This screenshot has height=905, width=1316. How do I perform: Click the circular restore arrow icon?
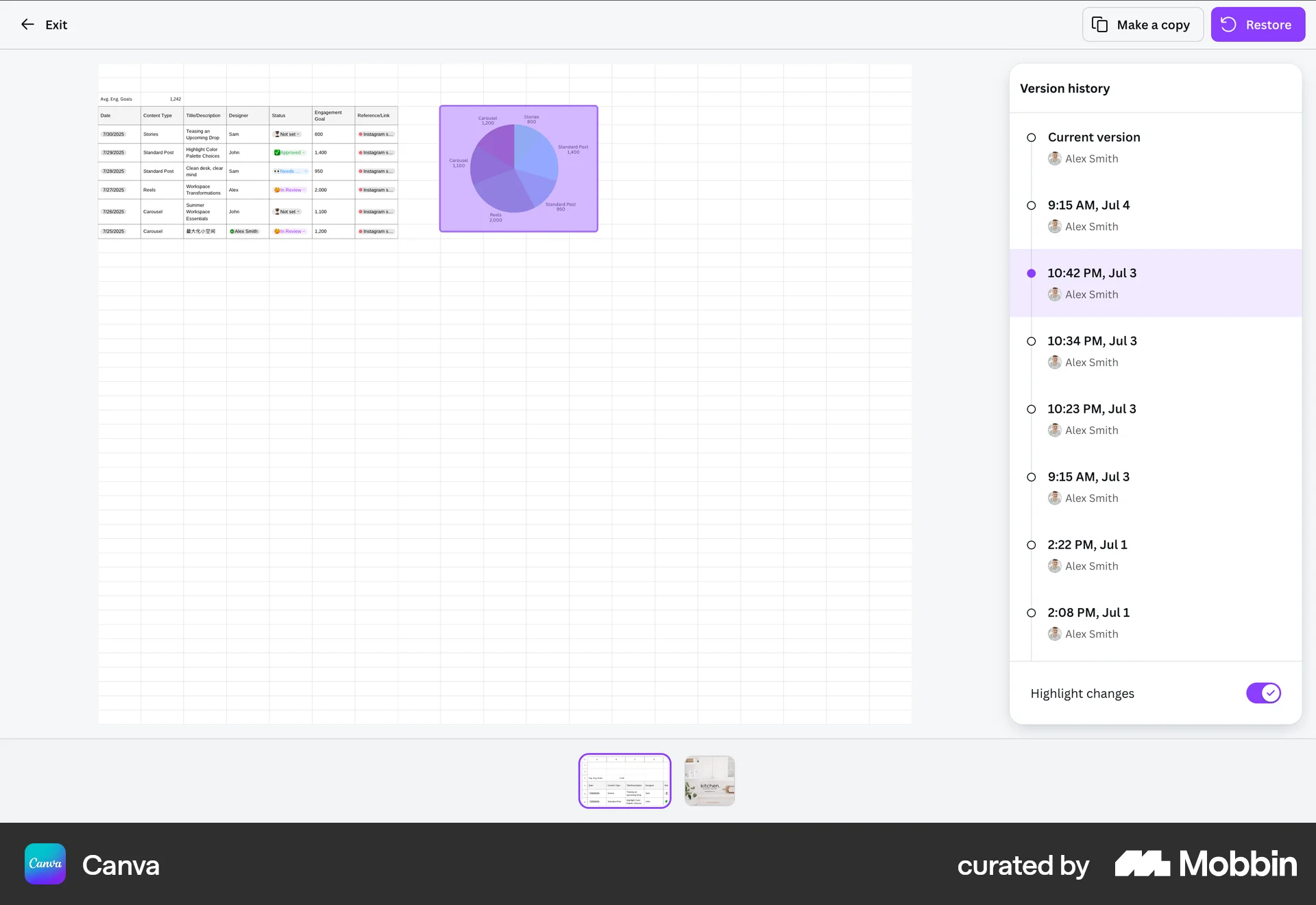click(x=1228, y=25)
